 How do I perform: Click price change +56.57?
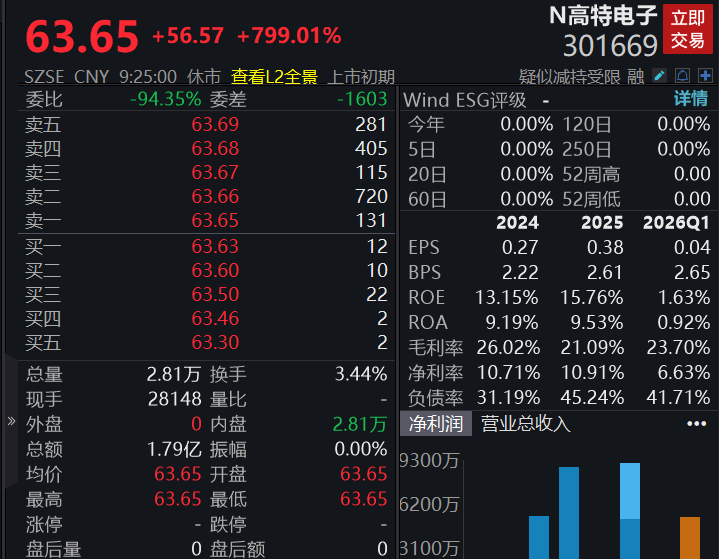[x=188, y=36]
